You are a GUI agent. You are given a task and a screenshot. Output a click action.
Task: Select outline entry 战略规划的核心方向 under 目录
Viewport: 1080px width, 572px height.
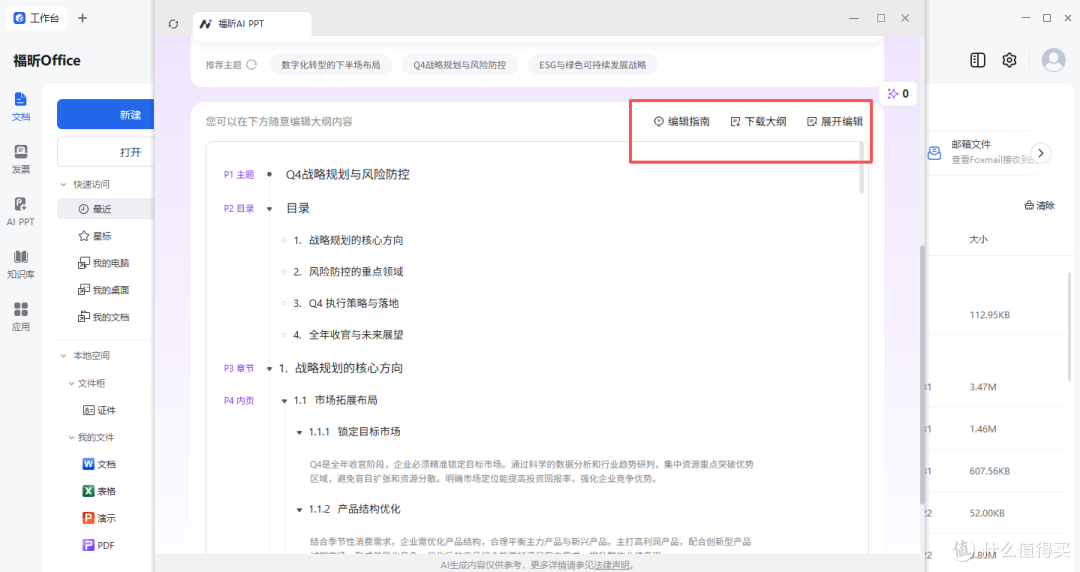click(x=356, y=241)
